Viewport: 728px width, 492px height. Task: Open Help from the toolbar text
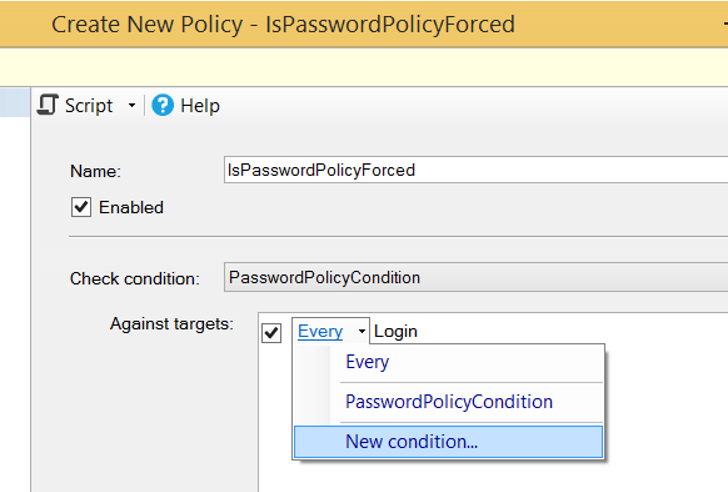tap(200, 106)
